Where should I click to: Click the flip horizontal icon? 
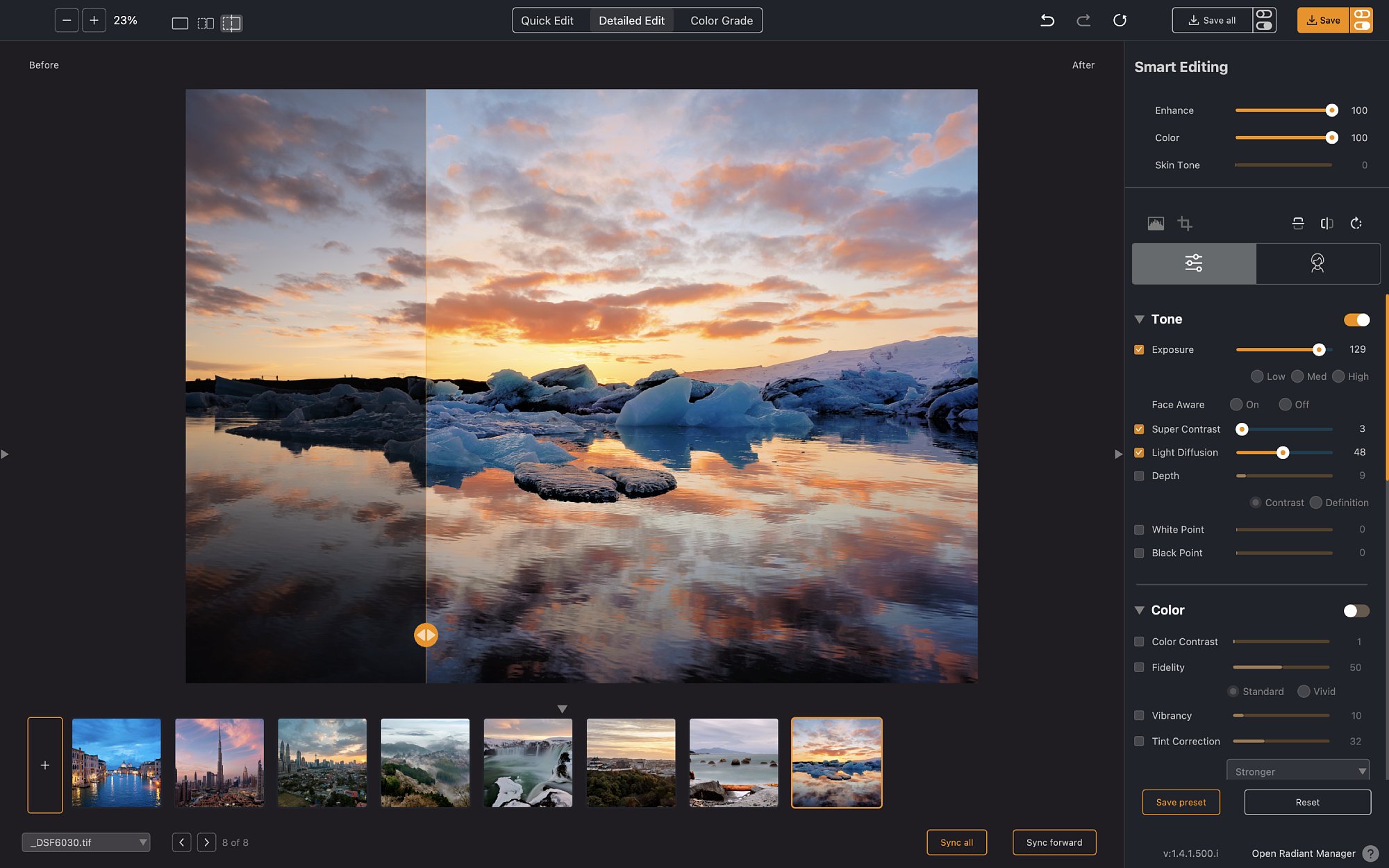click(x=1326, y=223)
